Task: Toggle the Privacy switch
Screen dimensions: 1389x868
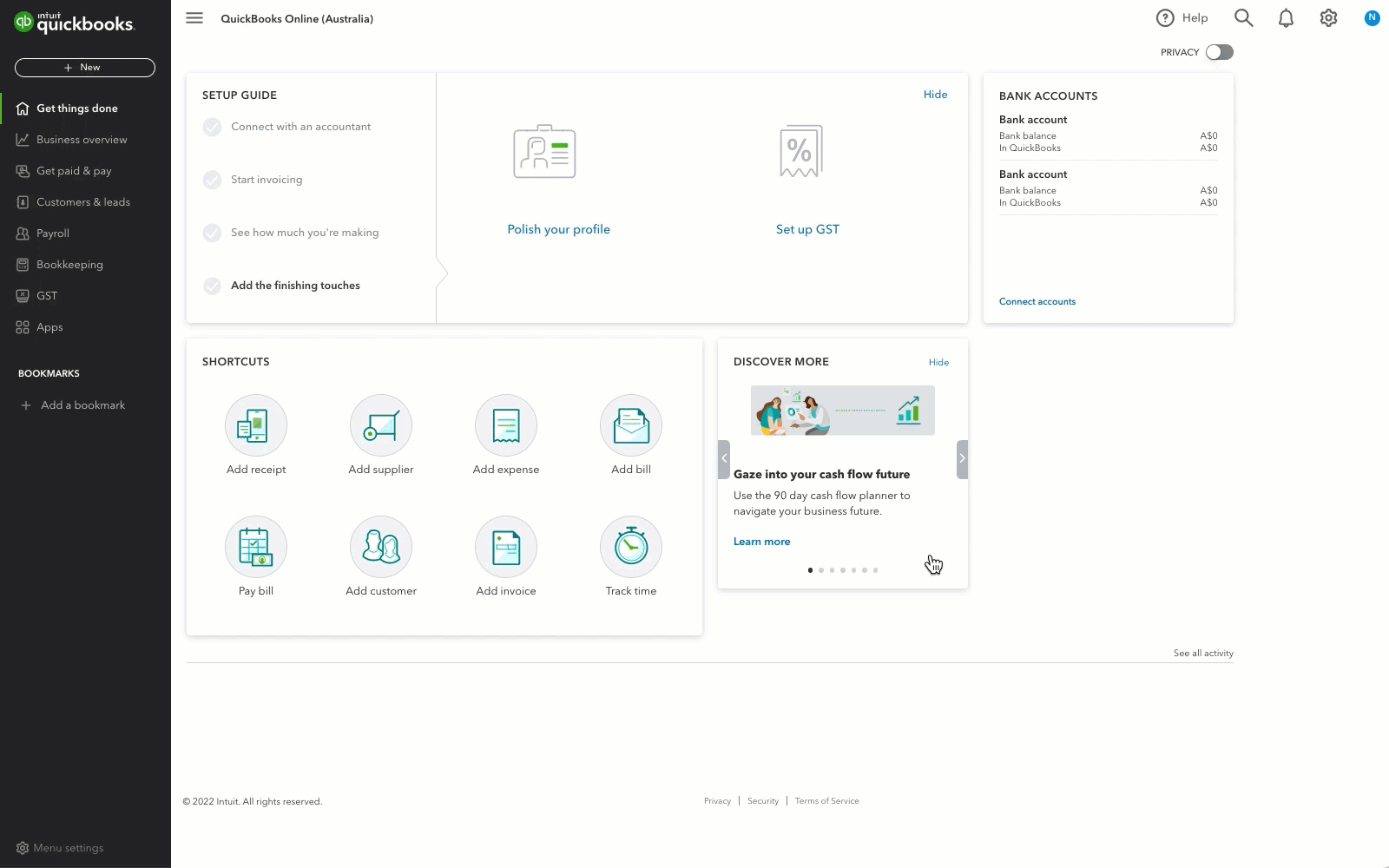Action: 1219,52
